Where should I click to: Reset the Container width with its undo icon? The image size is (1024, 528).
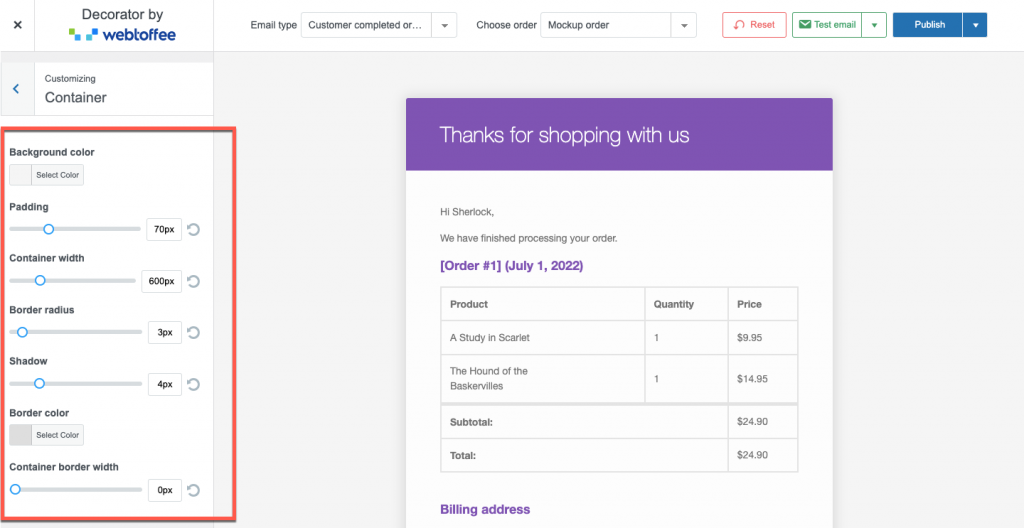193,281
